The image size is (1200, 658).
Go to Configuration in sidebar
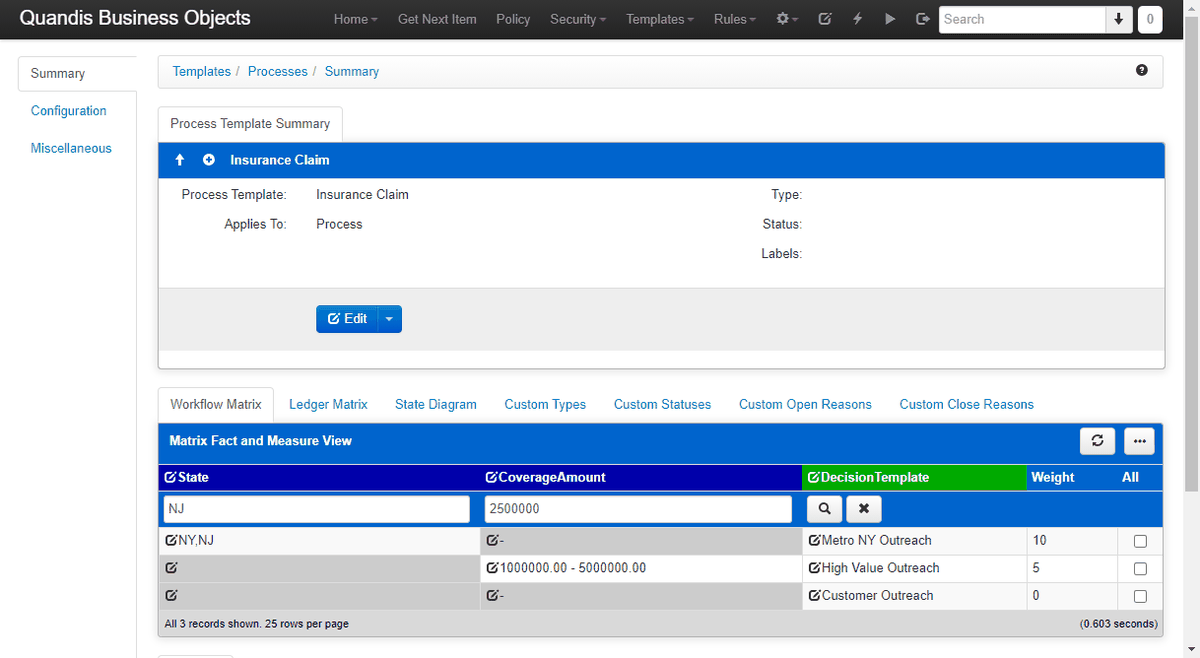[x=69, y=111]
